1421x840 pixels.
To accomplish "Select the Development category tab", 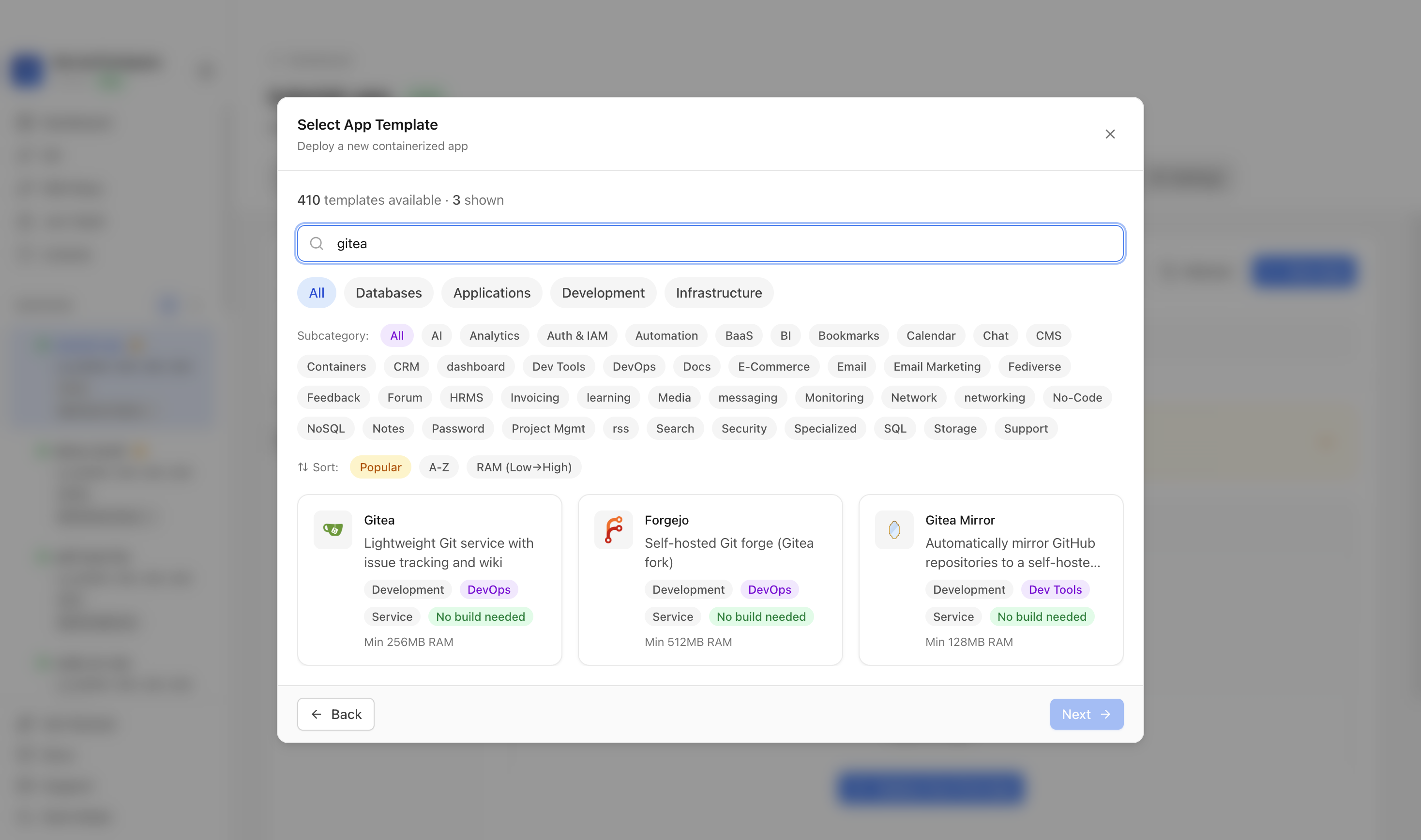I will tap(603, 293).
